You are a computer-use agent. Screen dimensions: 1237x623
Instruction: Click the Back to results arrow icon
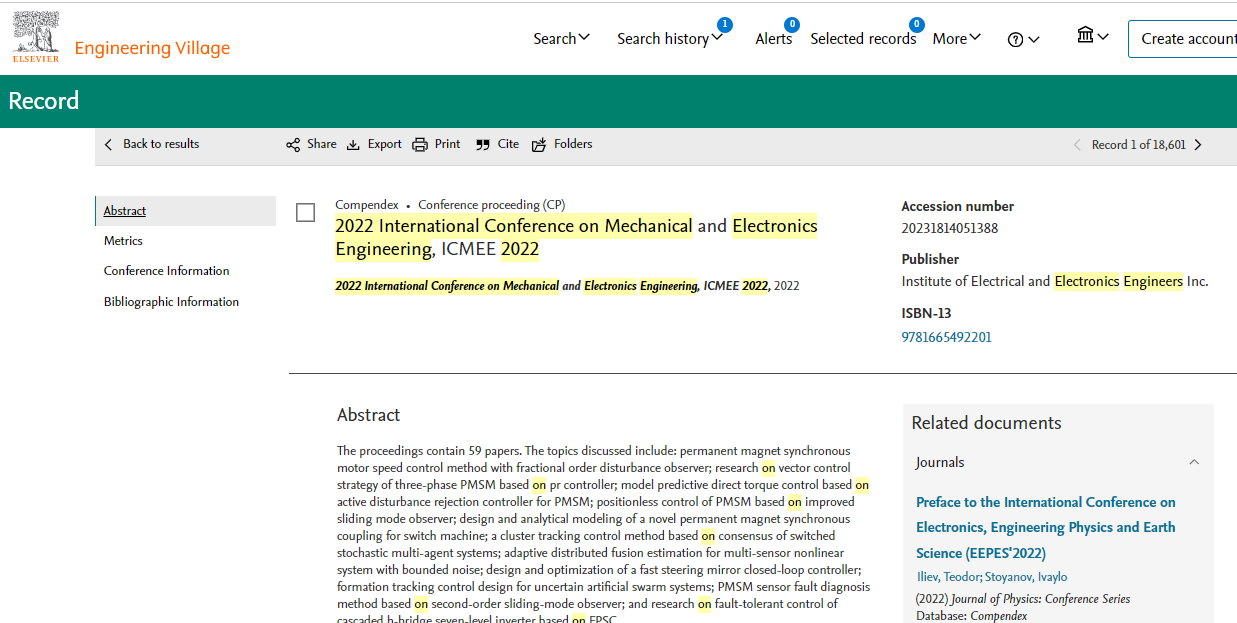coord(109,144)
